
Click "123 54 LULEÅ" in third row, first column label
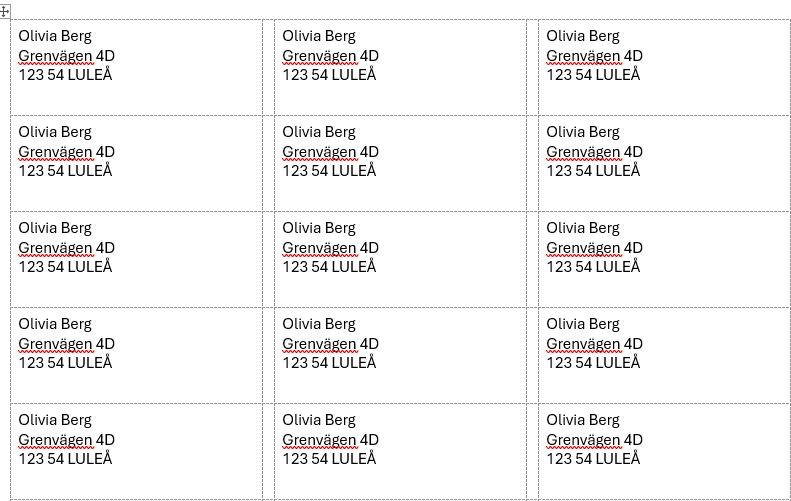pyautogui.click(x=65, y=267)
